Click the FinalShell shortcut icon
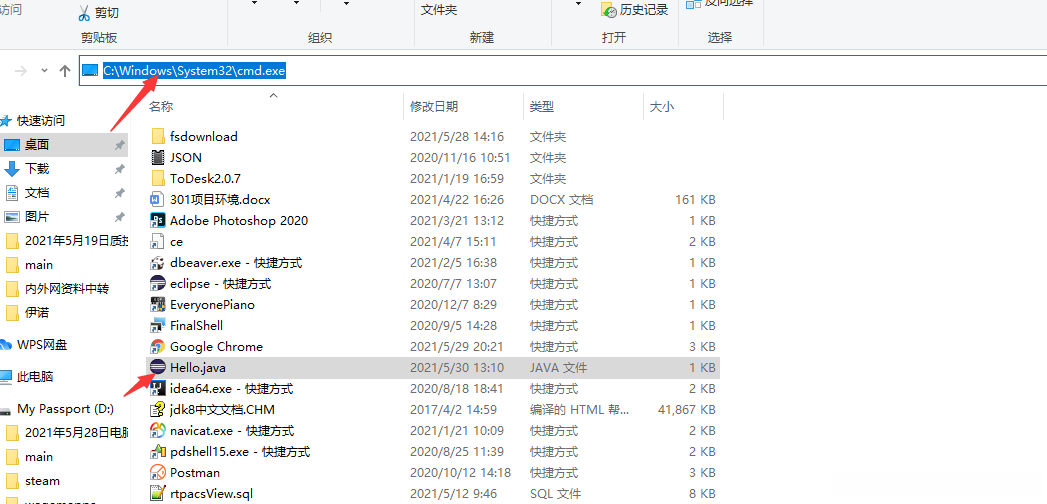Viewport: 1047px width, 504px height. [158, 326]
